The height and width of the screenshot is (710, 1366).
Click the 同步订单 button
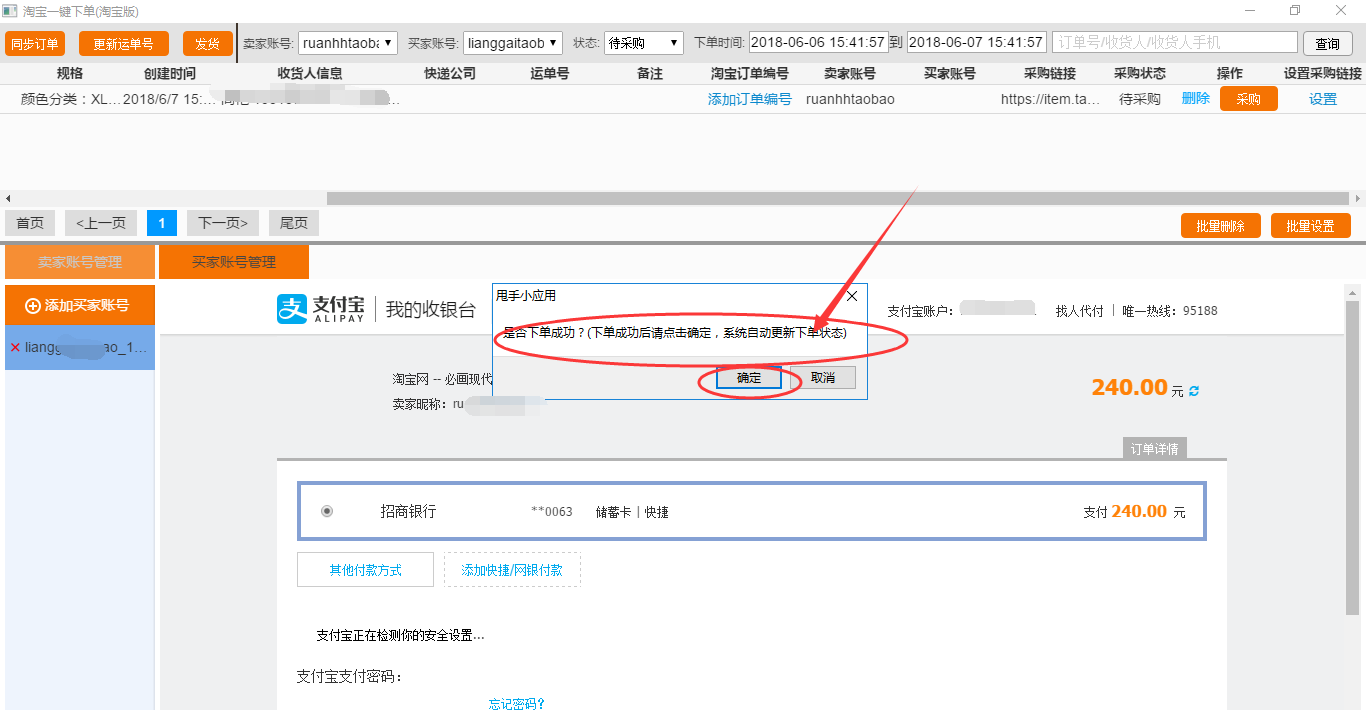point(35,44)
